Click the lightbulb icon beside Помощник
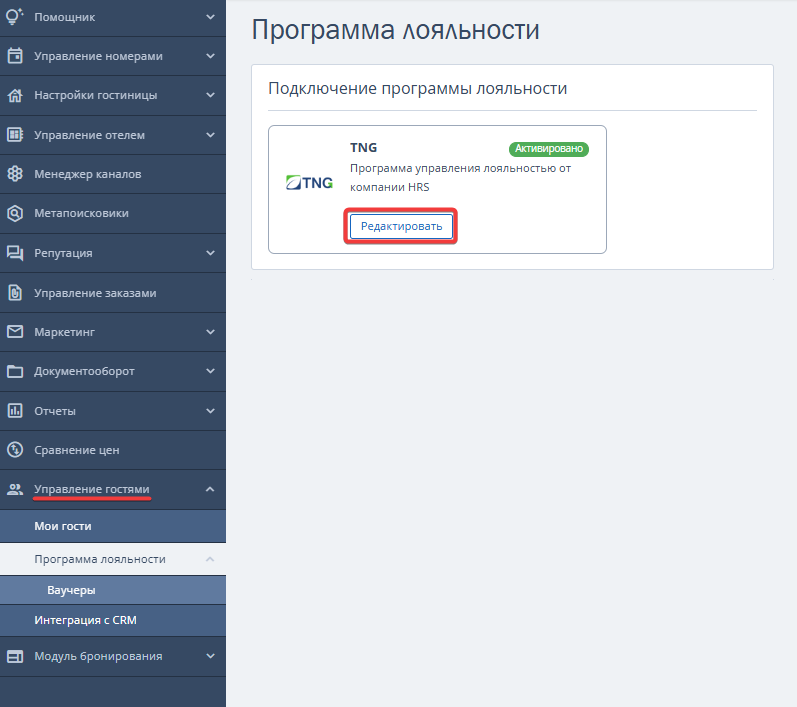The width and height of the screenshot is (797, 707). (15, 16)
